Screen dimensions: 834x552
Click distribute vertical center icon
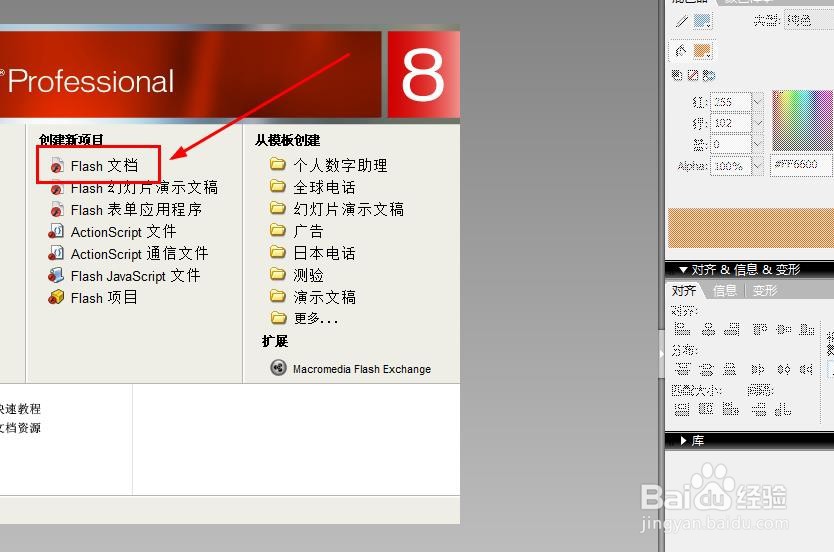click(706, 369)
